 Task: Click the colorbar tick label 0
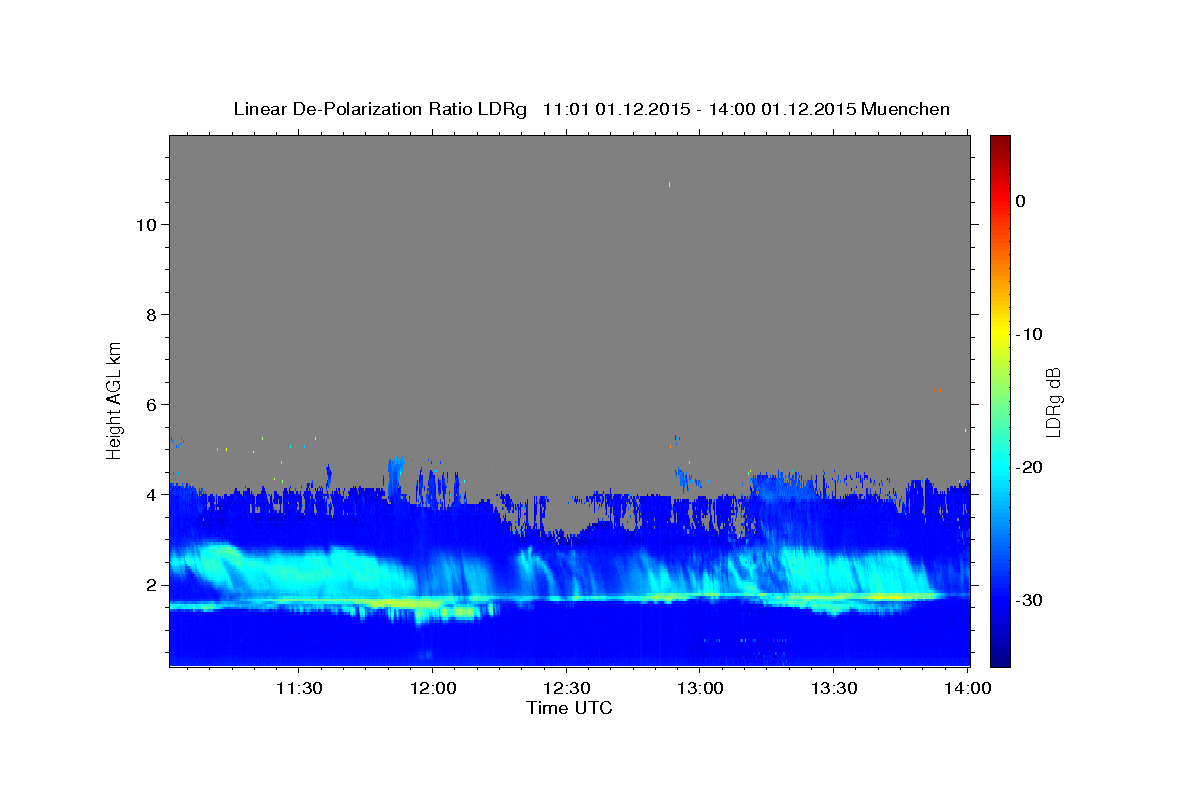pyautogui.click(x=1021, y=201)
